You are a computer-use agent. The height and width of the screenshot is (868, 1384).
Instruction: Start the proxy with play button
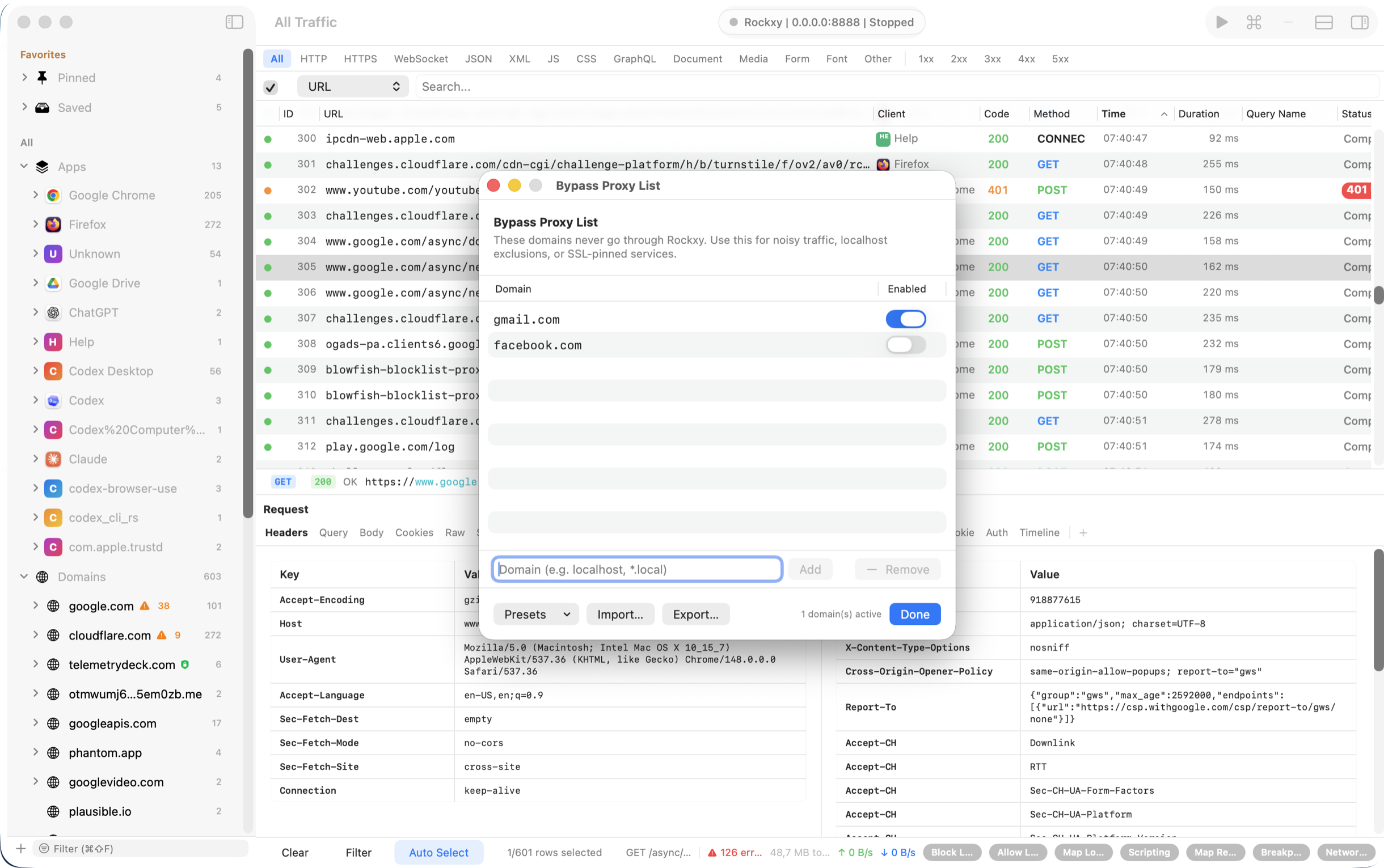[1221, 22]
